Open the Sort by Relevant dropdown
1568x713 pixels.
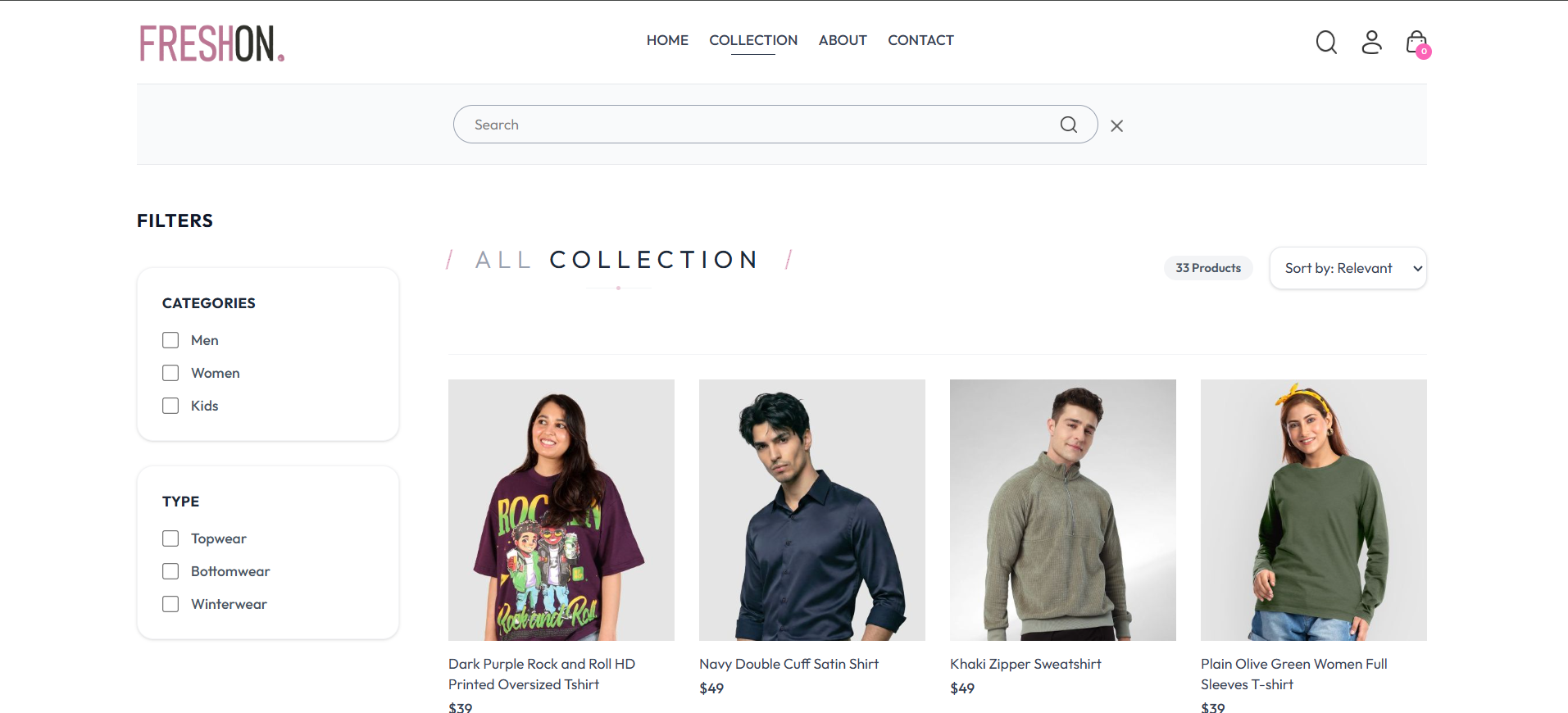[x=1348, y=268]
